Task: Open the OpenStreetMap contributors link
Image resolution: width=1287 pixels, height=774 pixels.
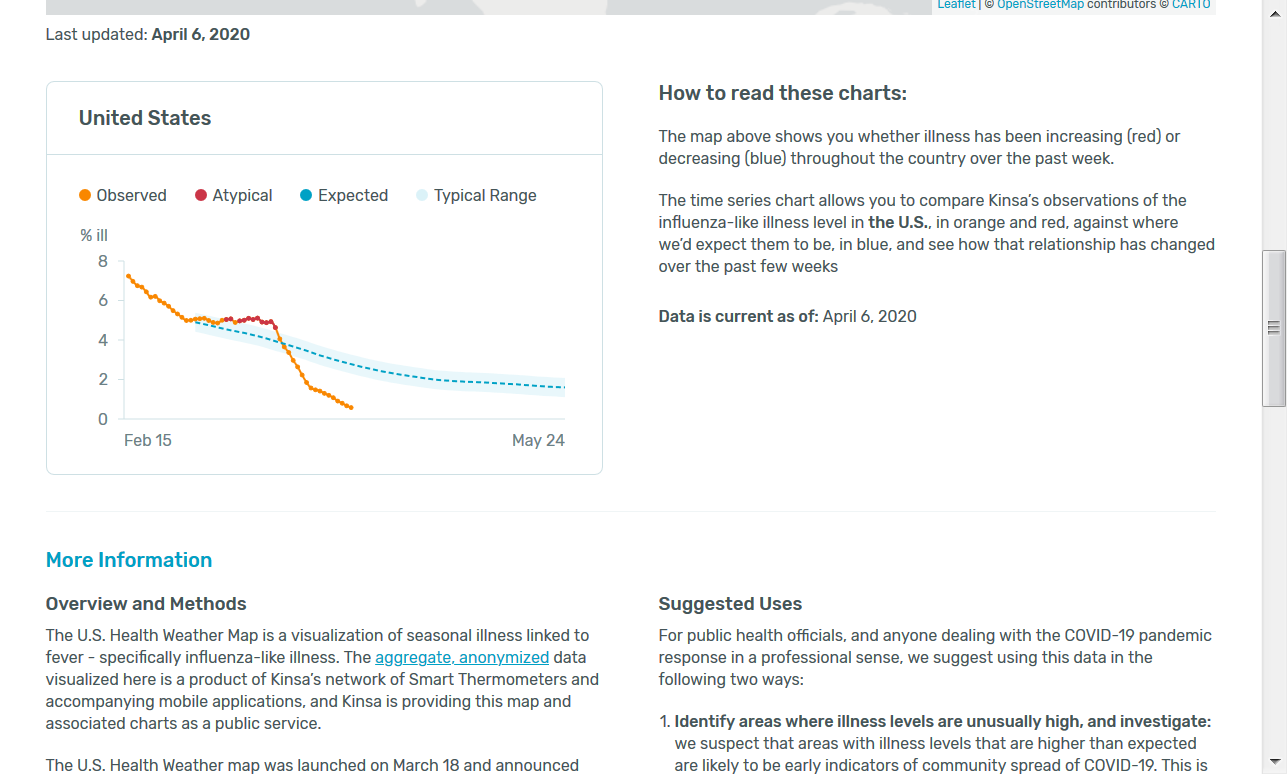Action: coord(1040,5)
